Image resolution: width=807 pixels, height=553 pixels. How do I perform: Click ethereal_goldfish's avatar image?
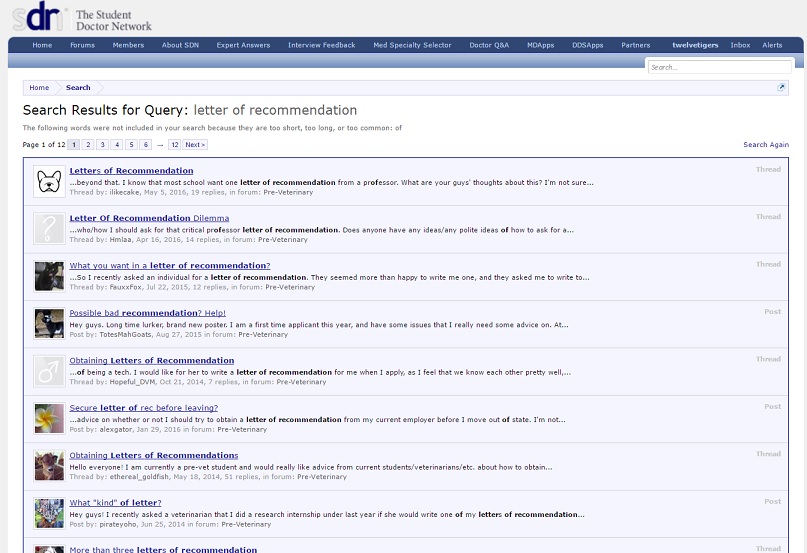pos(49,466)
